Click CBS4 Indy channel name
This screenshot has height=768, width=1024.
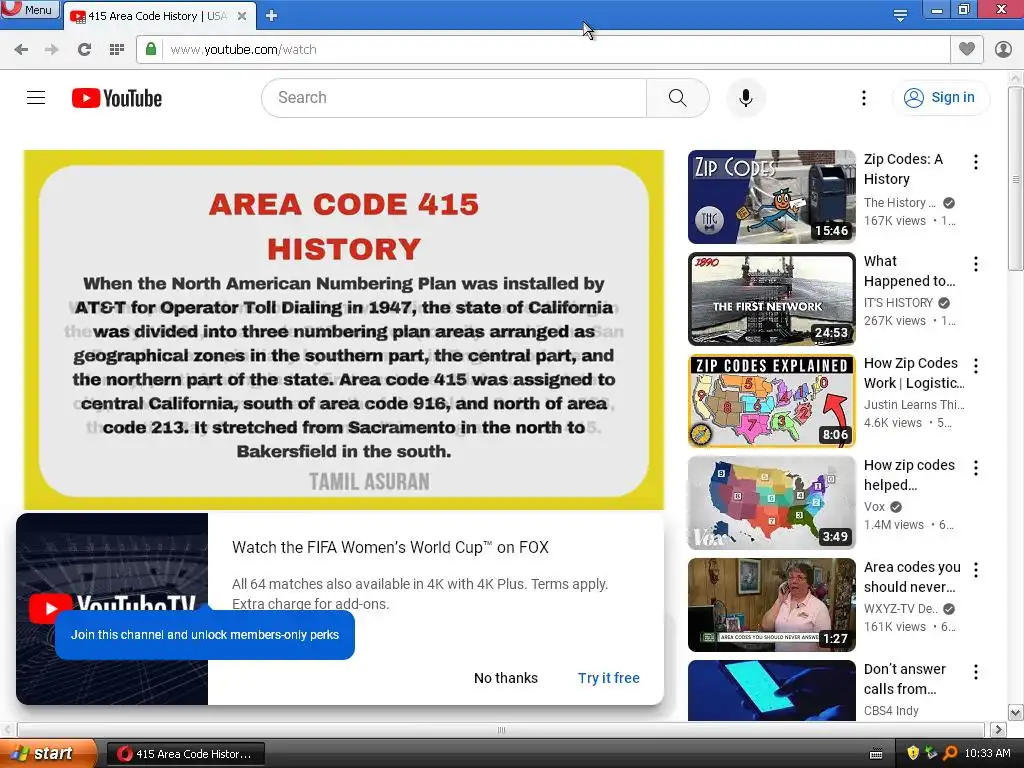(x=891, y=711)
